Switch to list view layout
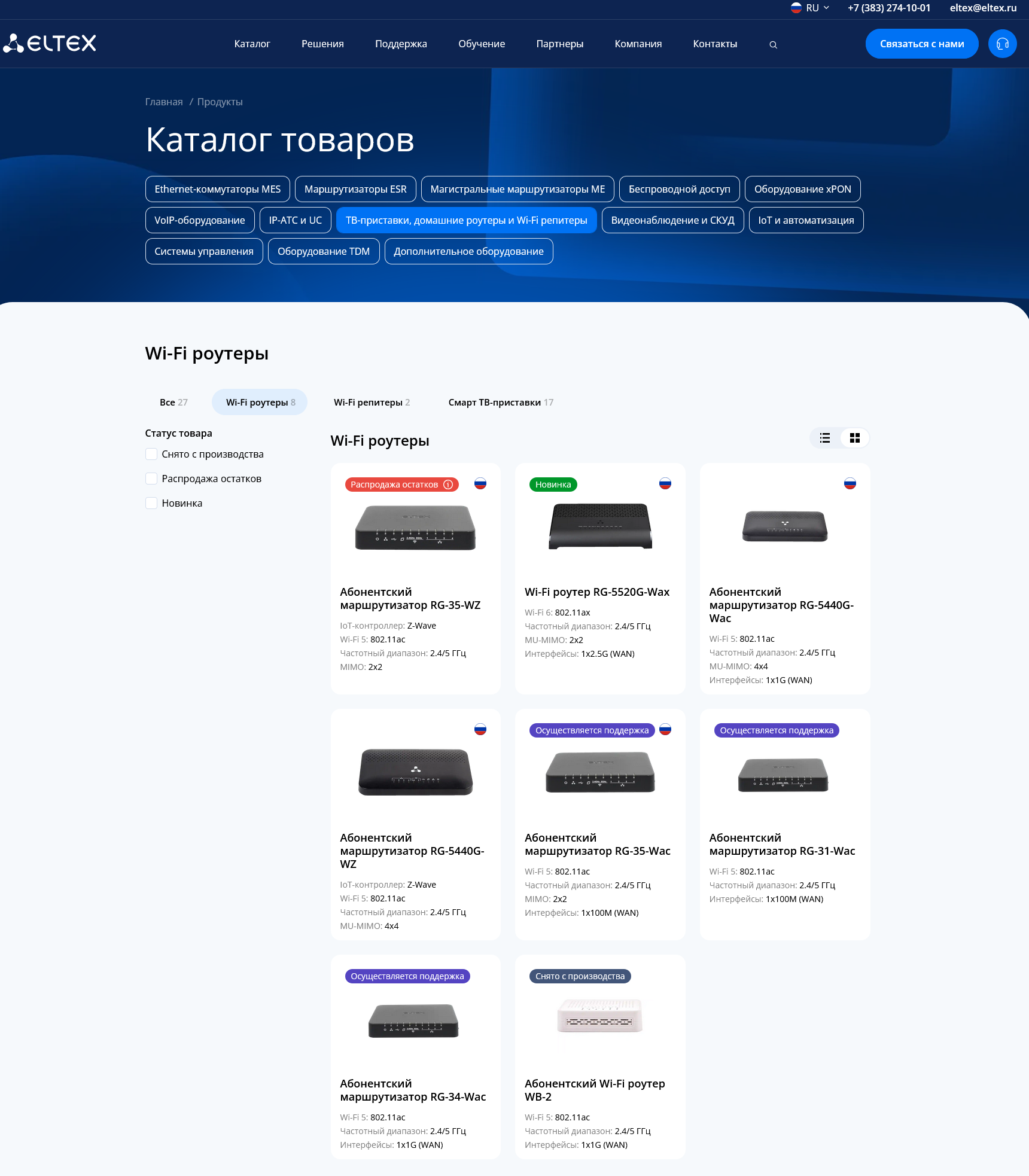This screenshot has height=1176, width=1029. 825,438
